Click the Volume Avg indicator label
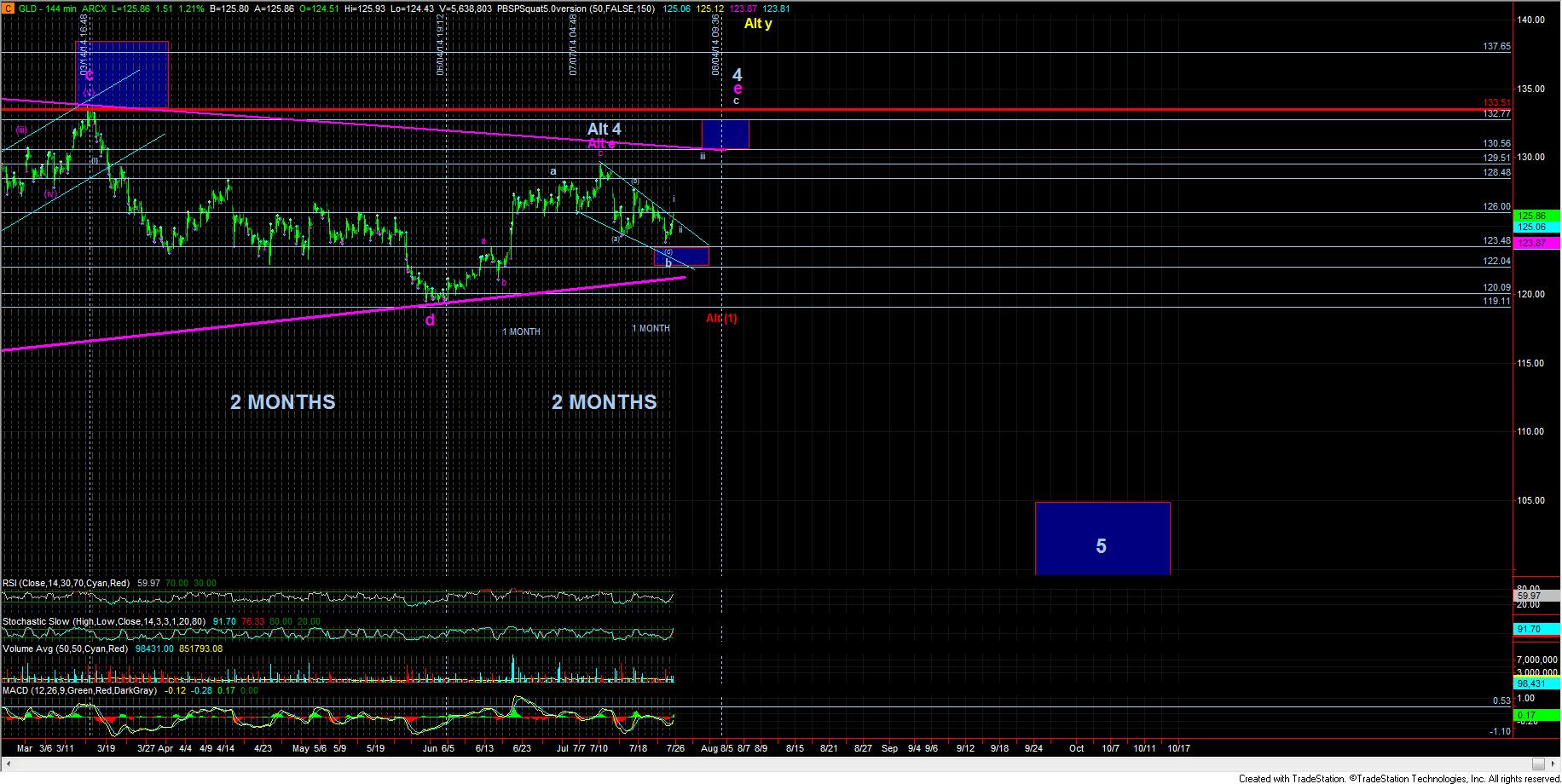 (x=65, y=649)
